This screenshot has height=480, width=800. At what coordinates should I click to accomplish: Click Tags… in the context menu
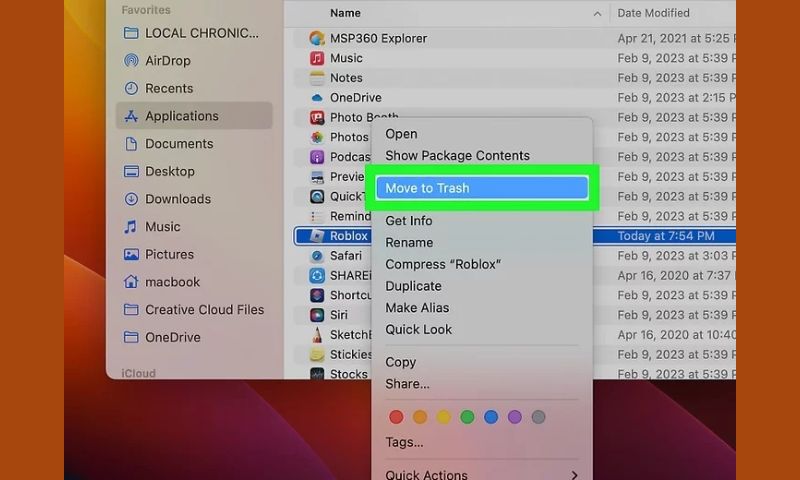(x=404, y=442)
